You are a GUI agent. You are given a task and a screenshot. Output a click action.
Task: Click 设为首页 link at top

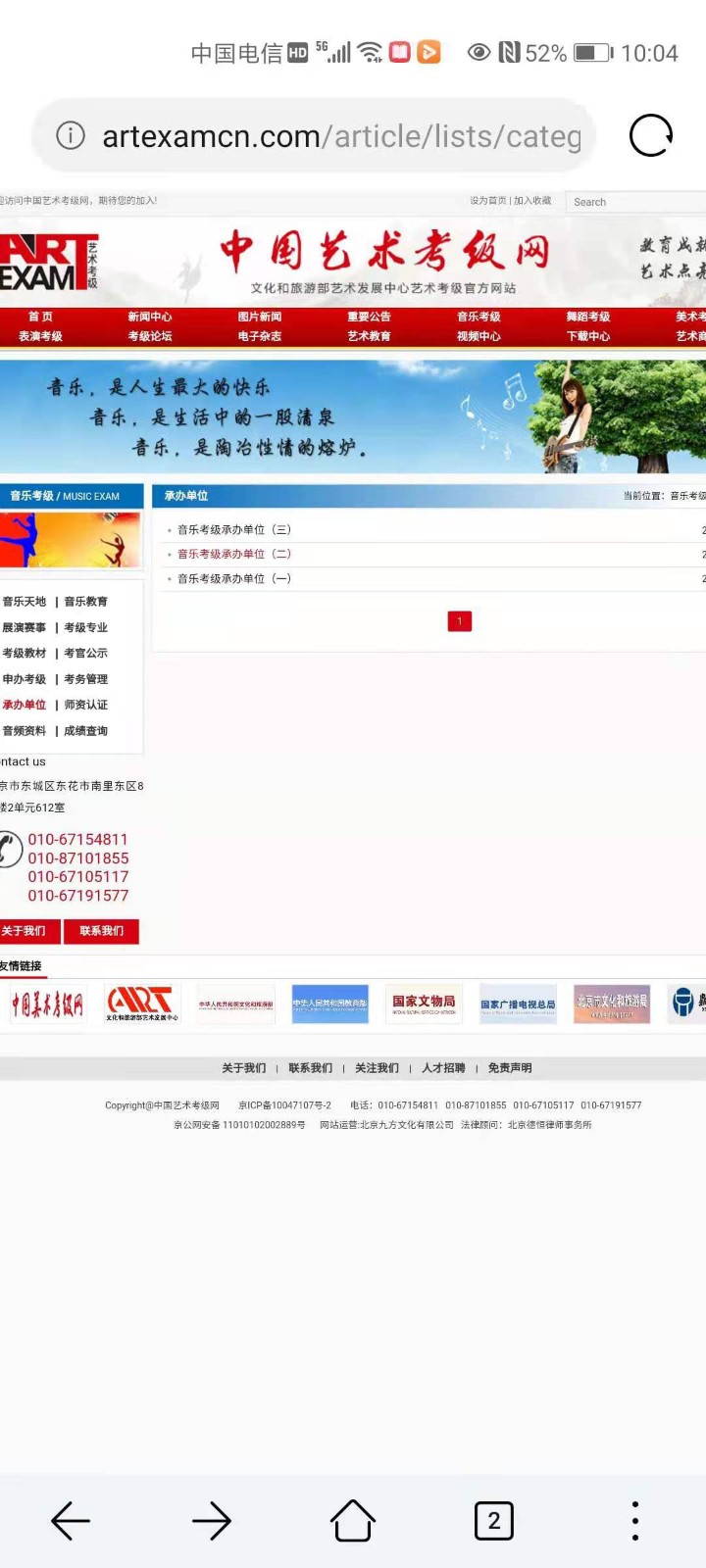tap(487, 200)
